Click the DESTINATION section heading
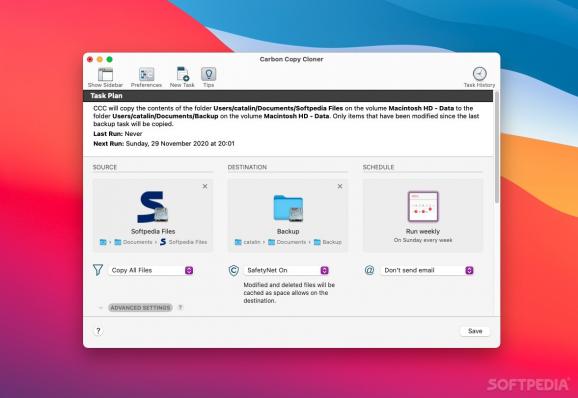This screenshot has width=578, height=398. tap(247, 167)
